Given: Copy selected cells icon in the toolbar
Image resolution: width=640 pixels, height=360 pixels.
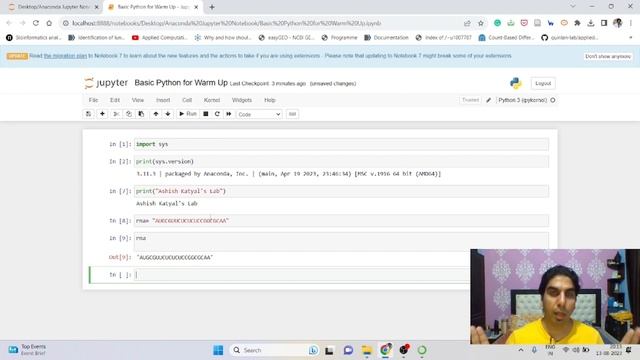Looking at the screenshot, I should 129,114.
